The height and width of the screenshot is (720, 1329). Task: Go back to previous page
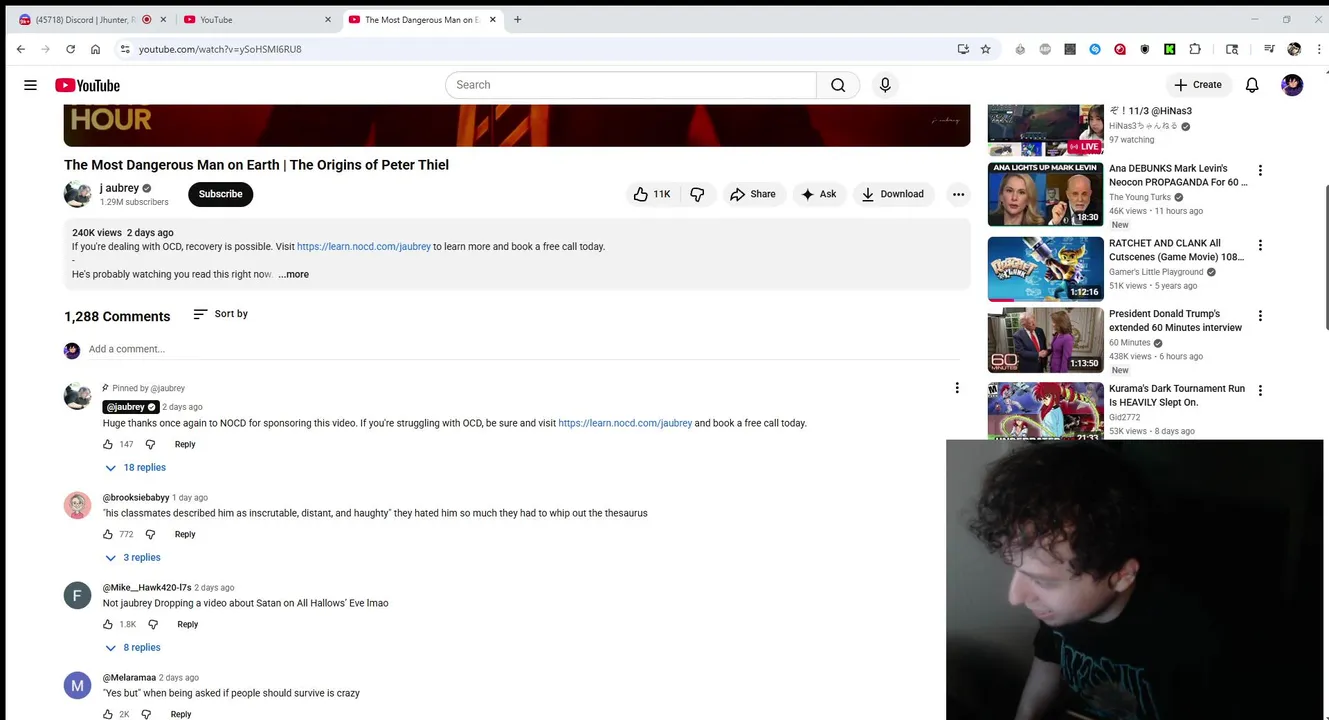tap(20, 49)
